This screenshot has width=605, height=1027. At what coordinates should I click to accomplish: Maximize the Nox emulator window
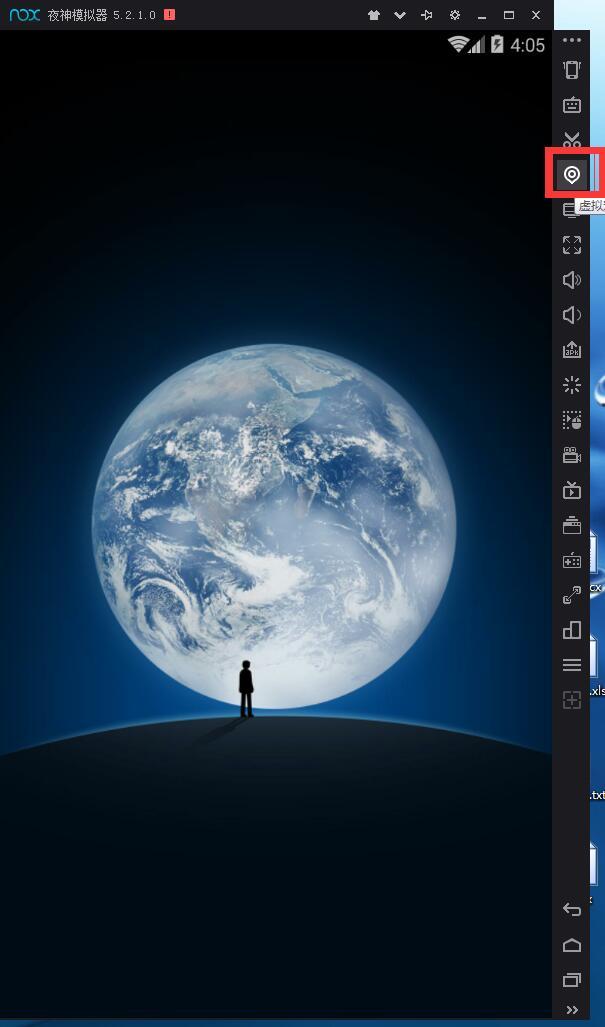[509, 15]
